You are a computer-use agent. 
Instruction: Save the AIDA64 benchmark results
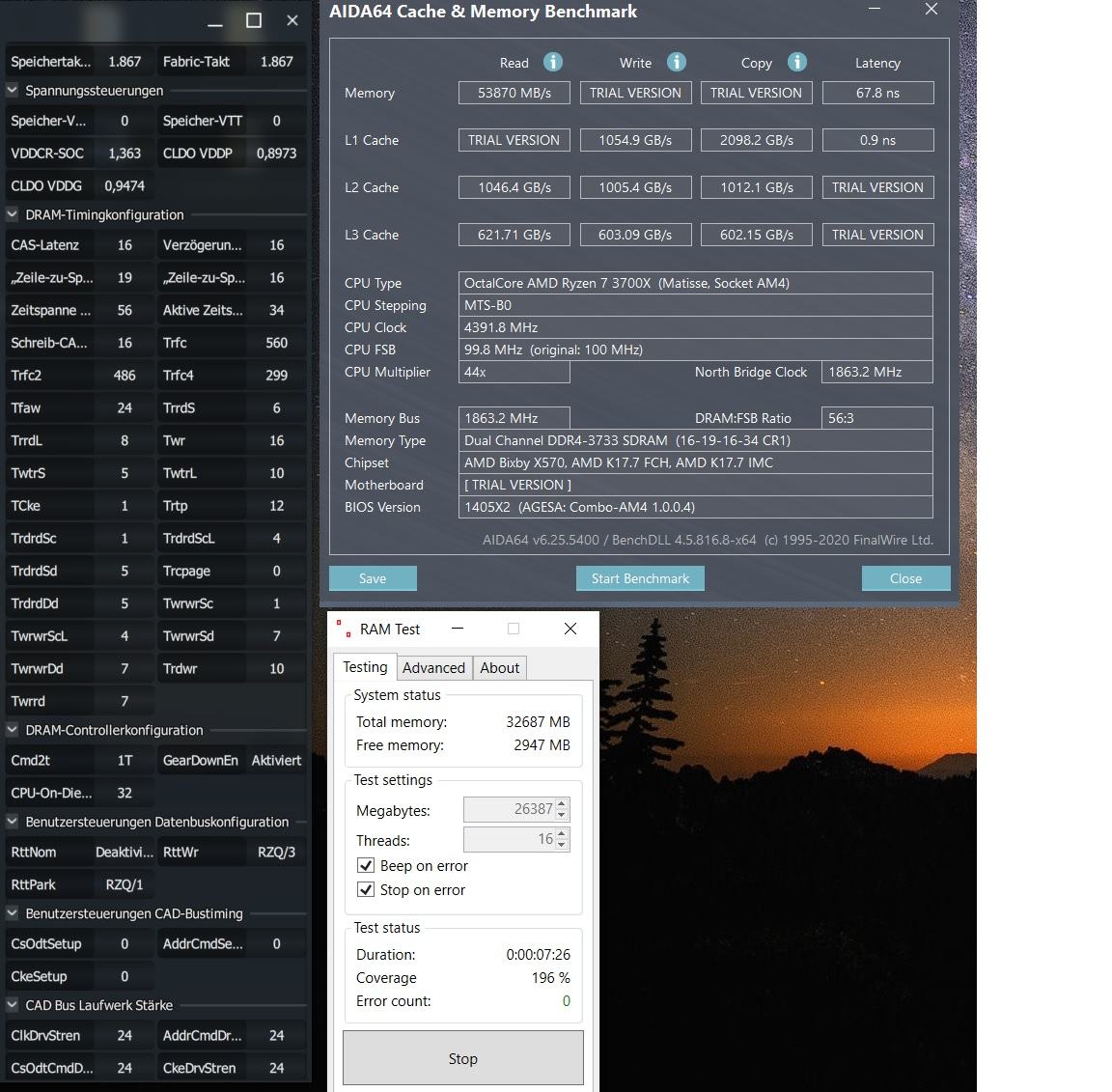click(x=373, y=578)
